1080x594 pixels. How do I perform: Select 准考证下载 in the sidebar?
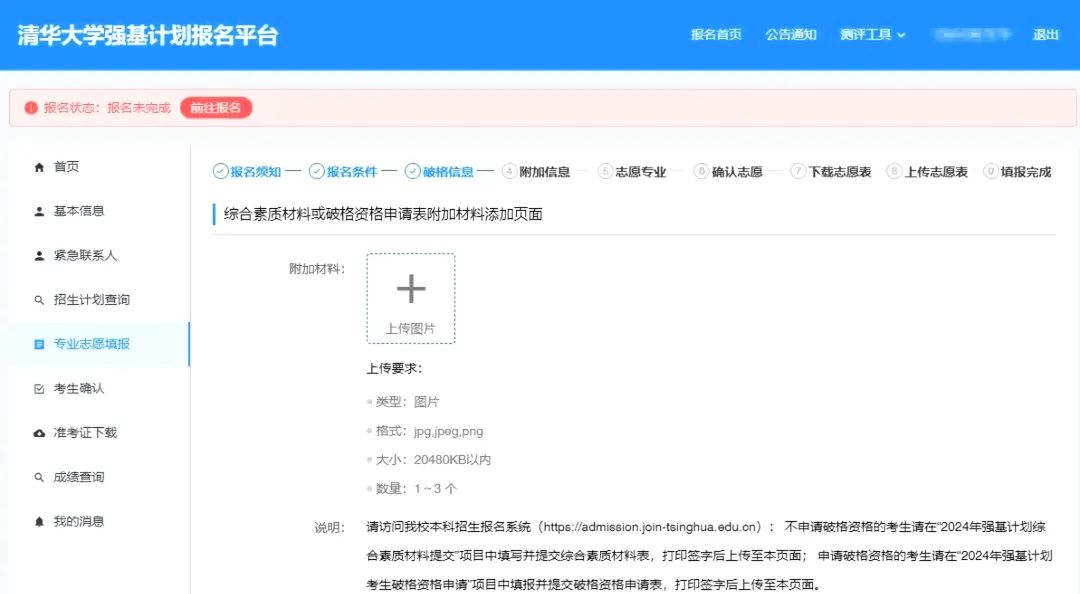(x=85, y=433)
